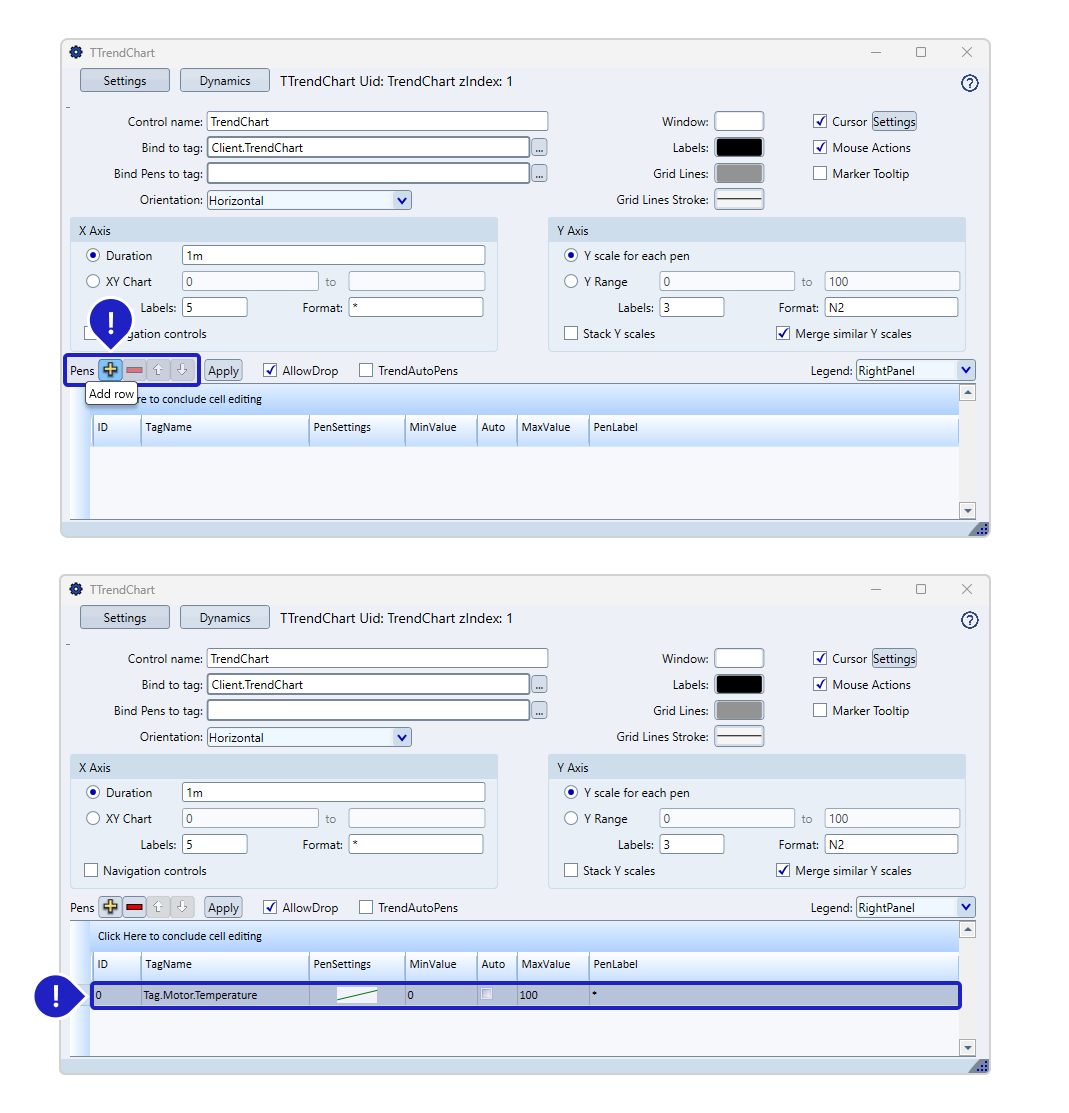Open the Settings tab in the lower window

[x=125, y=618]
